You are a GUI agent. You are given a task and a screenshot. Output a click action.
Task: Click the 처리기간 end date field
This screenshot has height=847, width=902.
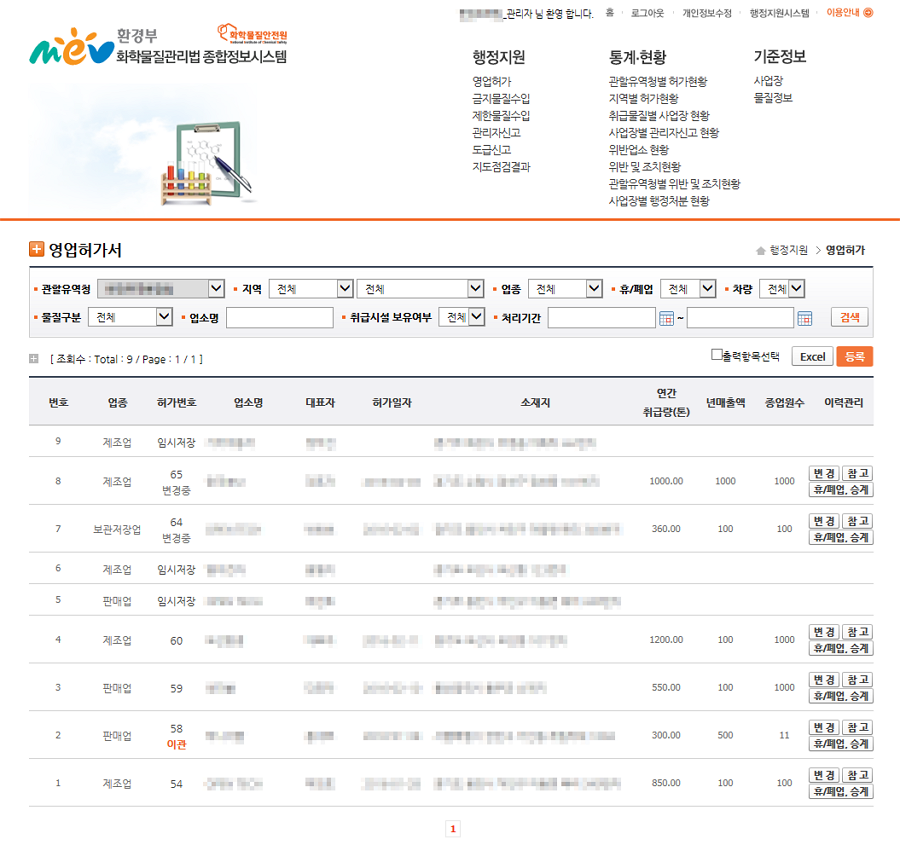coord(740,317)
